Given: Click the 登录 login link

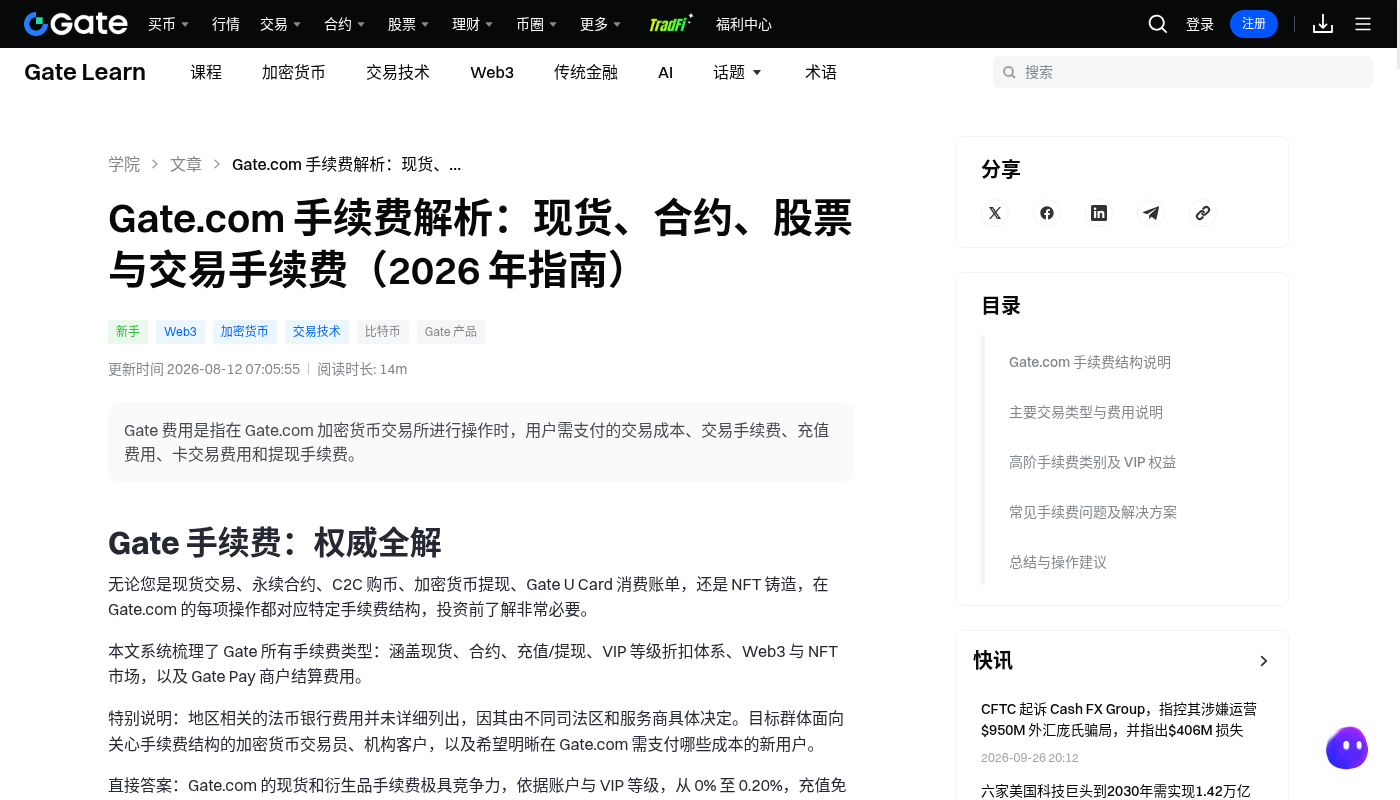Looking at the screenshot, I should [x=1200, y=24].
